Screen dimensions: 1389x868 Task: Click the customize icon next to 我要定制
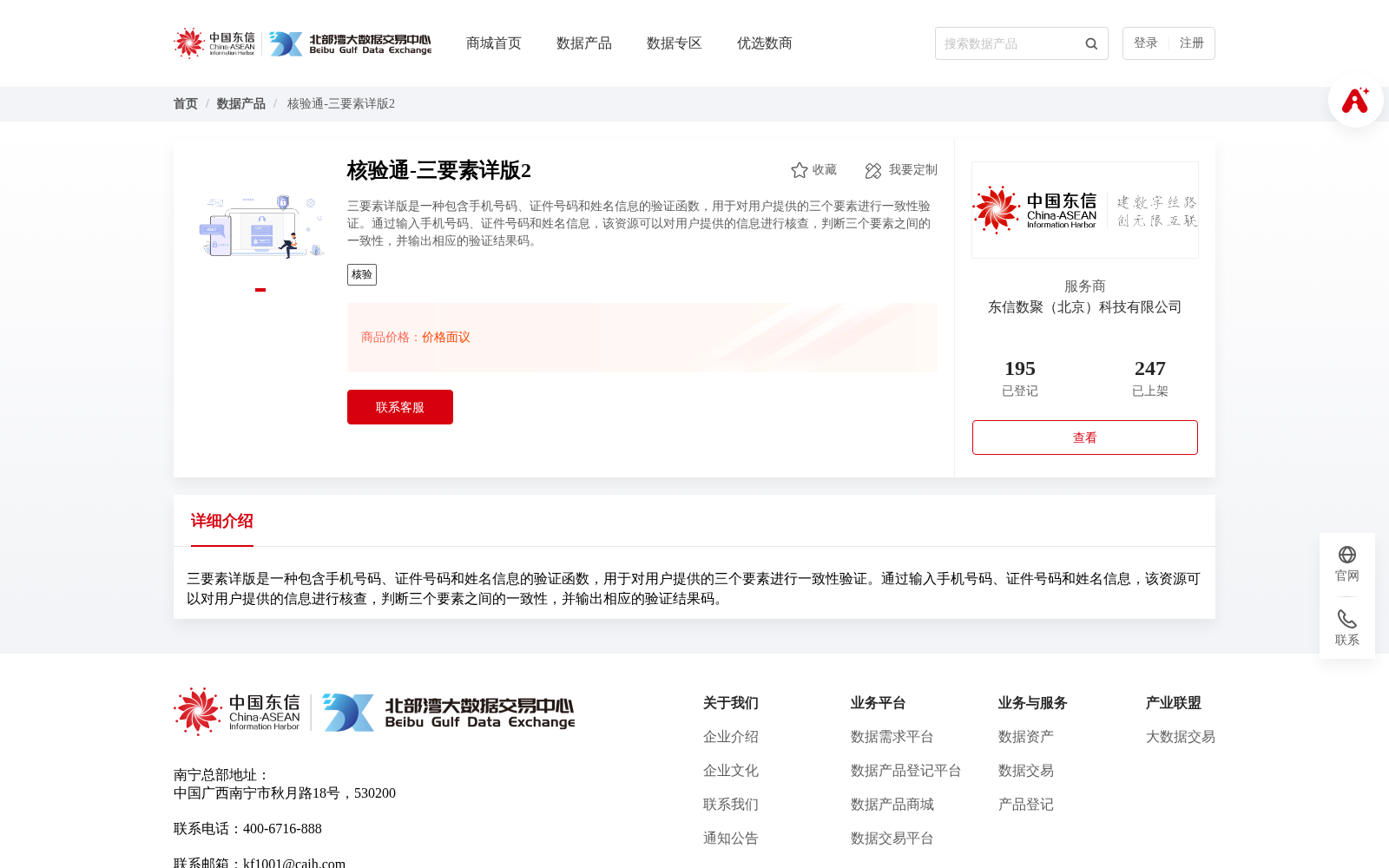coord(873,170)
